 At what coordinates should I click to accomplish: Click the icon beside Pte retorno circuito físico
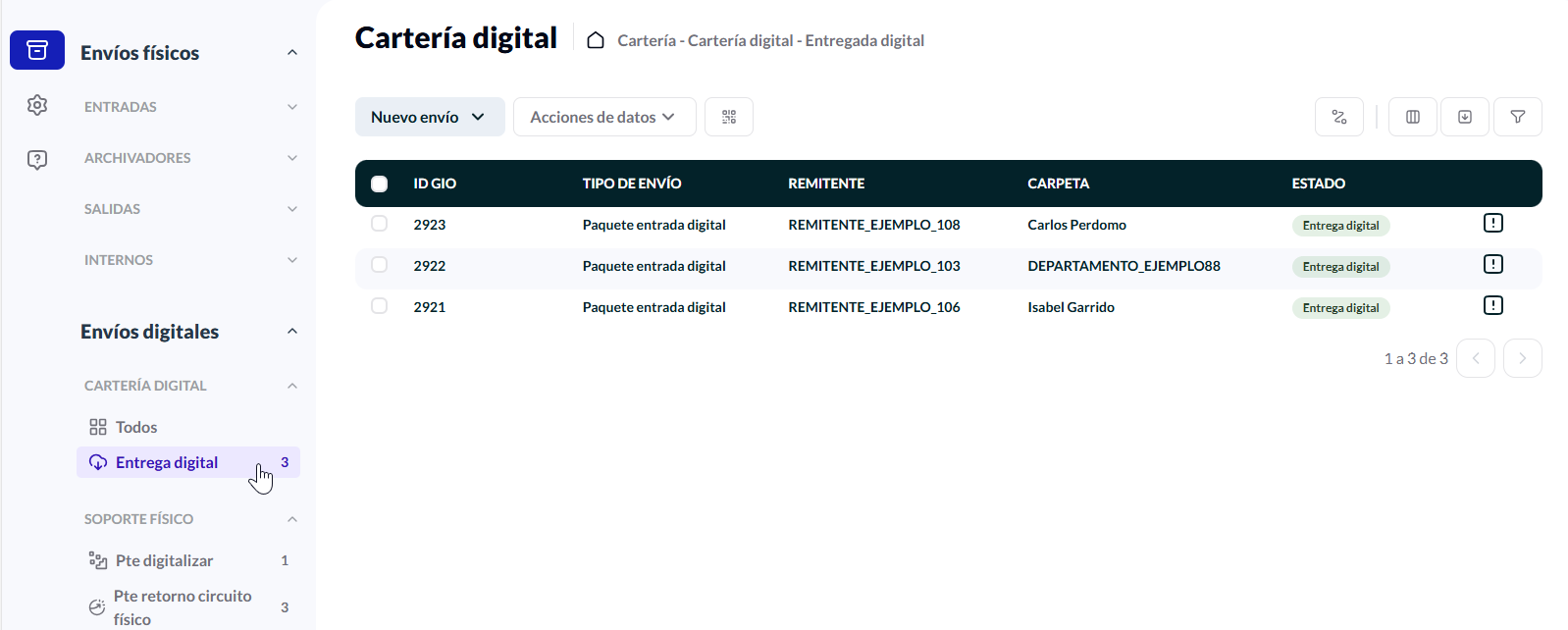(x=97, y=607)
